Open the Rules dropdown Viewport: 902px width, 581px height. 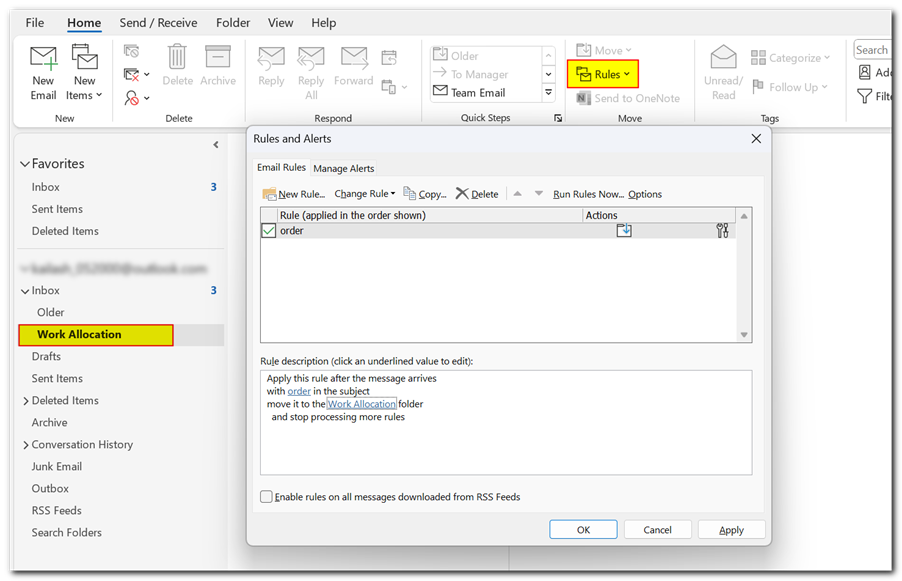pyautogui.click(x=603, y=74)
